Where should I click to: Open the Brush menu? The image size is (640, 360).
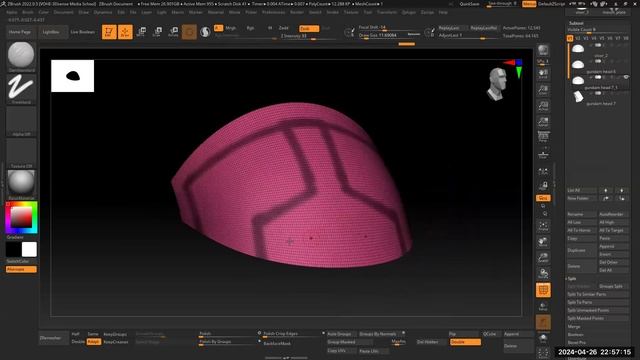pyautogui.click(x=28, y=12)
